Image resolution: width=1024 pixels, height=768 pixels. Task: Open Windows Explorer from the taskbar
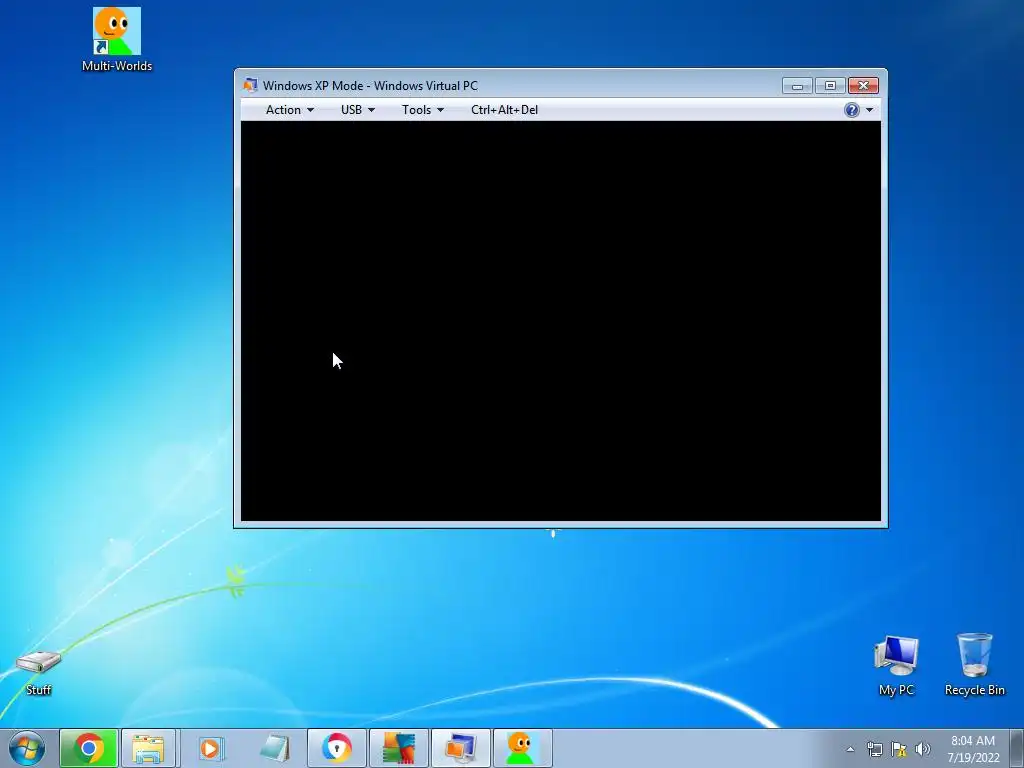pos(148,748)
